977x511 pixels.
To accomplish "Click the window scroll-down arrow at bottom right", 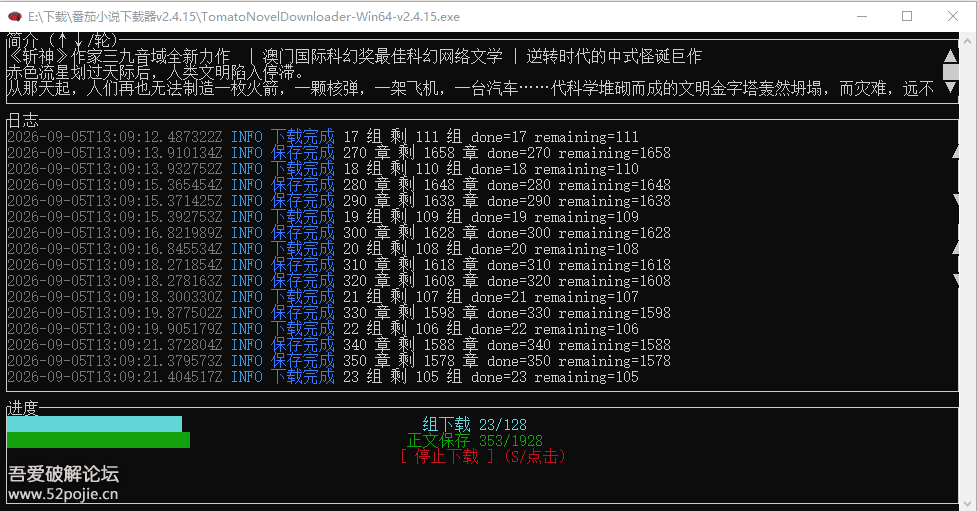I will pyautogui.click(x=968, y=503).
